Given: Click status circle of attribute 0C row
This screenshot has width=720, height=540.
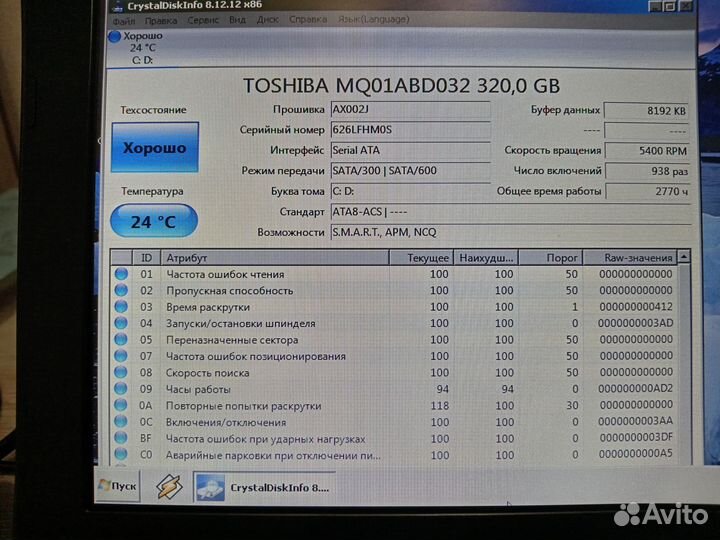Looking at the screenshot, I should [121, 422].
